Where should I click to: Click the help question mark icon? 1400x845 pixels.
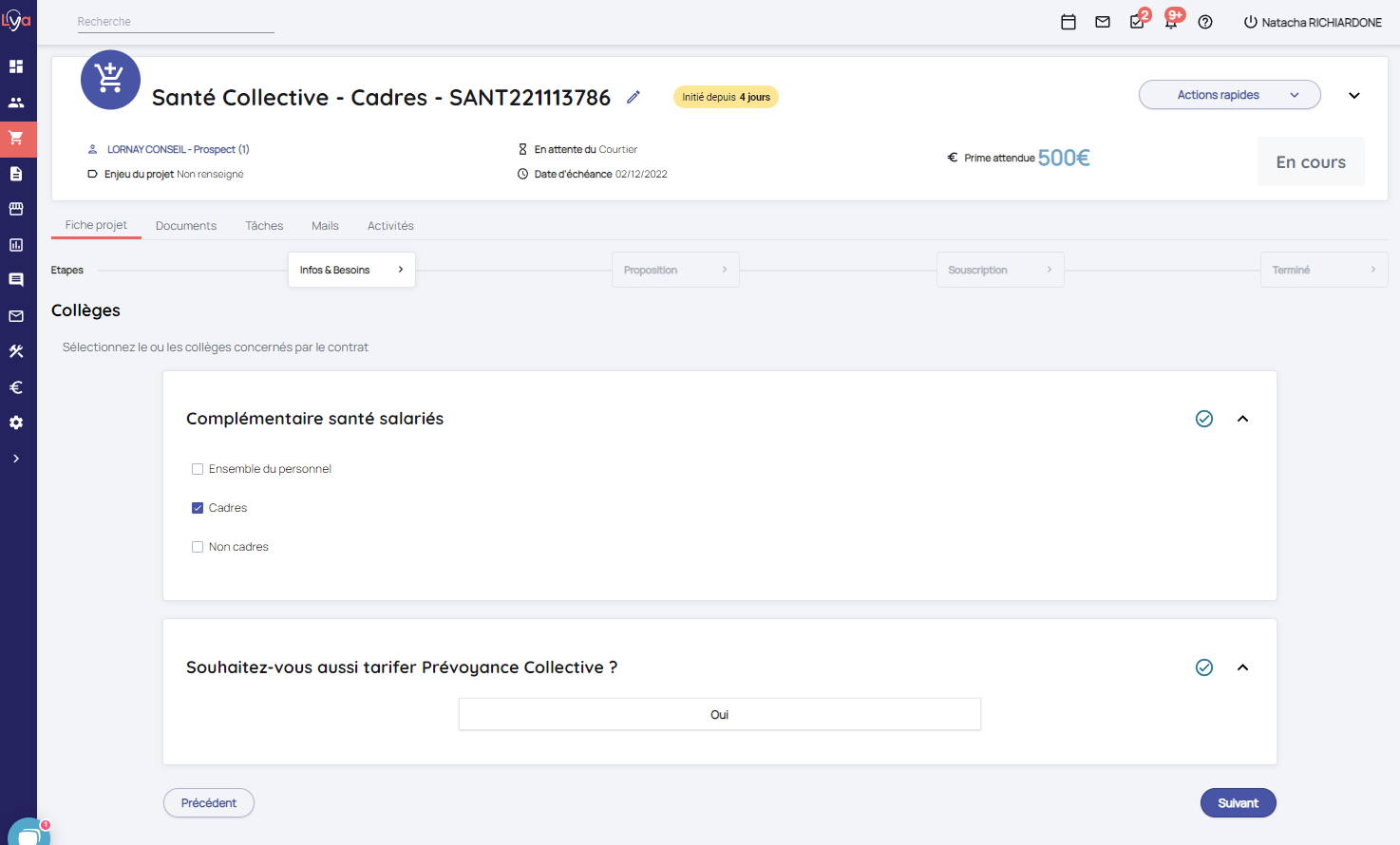1205,22
